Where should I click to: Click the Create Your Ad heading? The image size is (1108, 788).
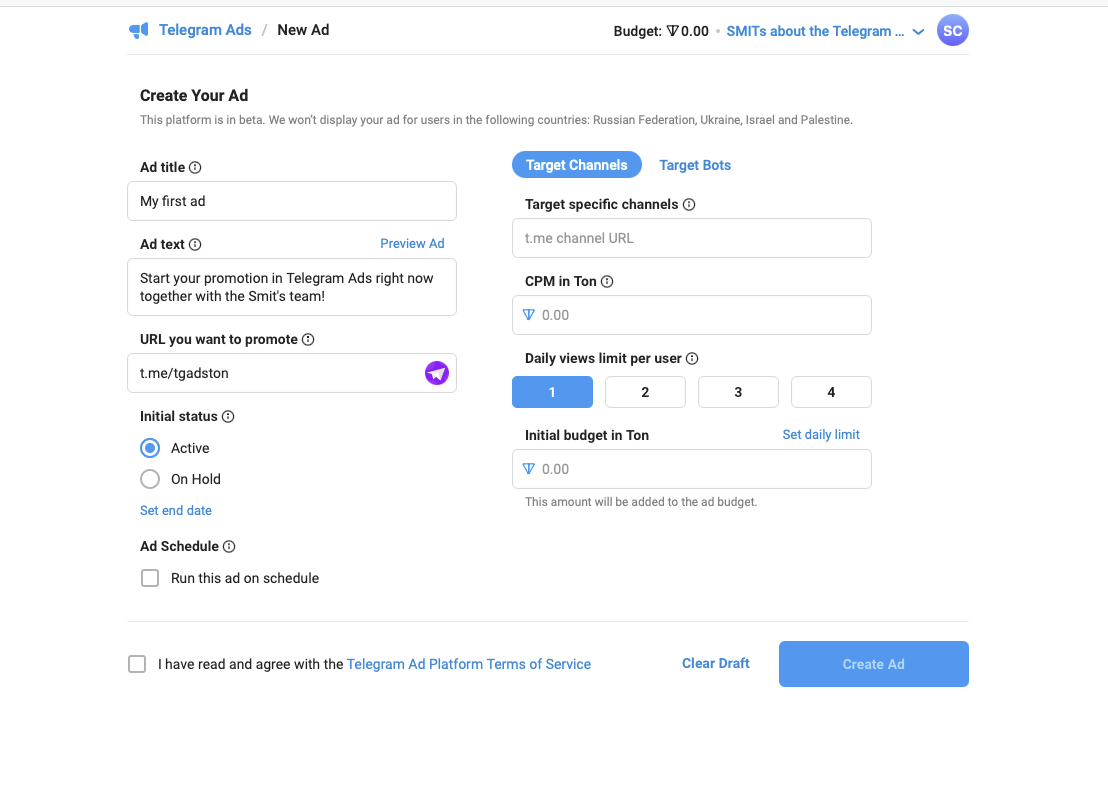[194, 95]
